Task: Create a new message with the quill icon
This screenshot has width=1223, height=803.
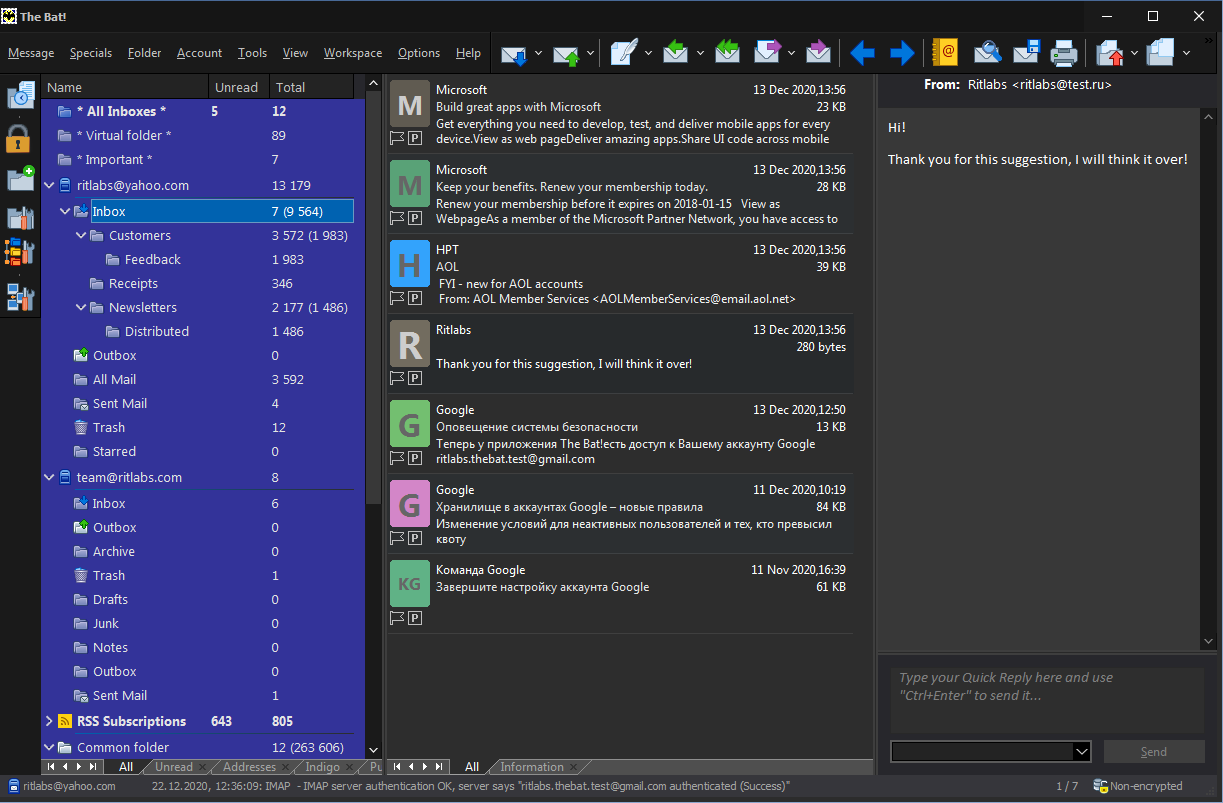Action: pyautogui.click(x=625, y=53)
